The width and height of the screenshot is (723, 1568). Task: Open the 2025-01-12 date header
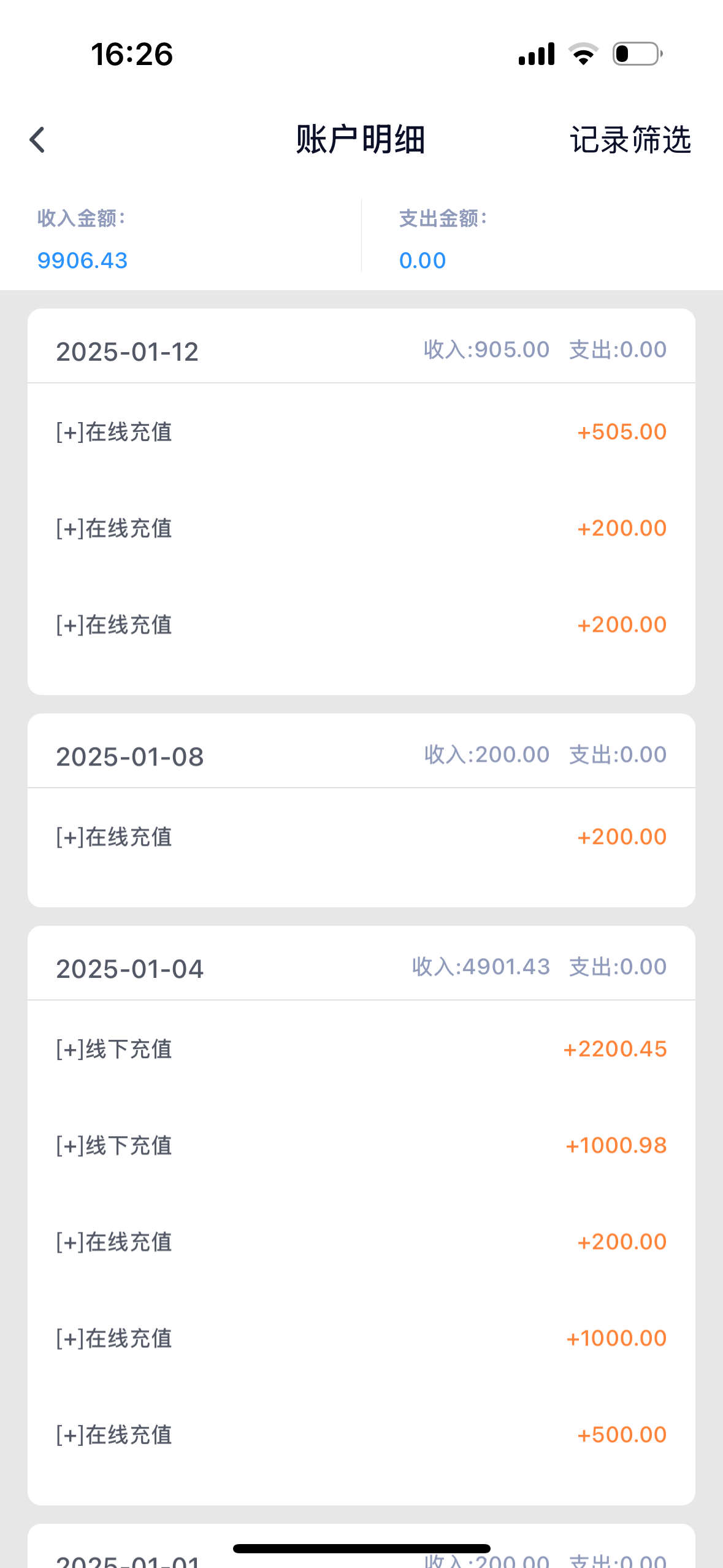click(x=128, y=352)
